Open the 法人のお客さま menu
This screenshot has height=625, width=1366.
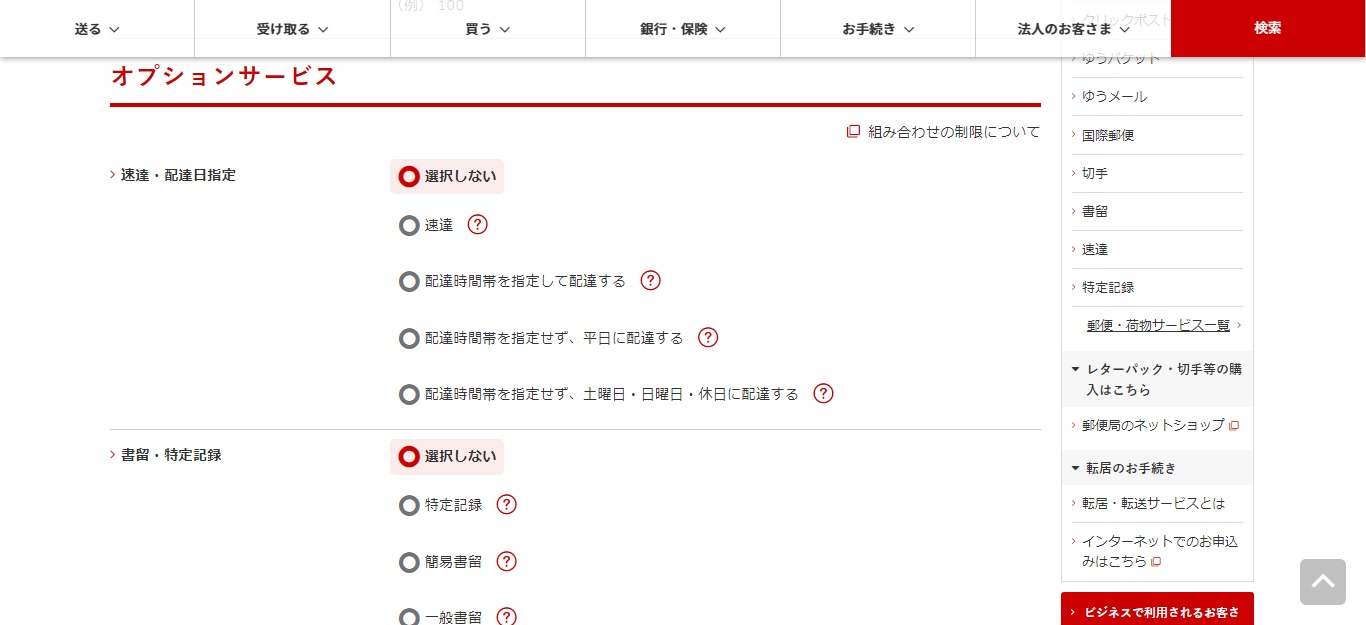(x=1073, y=29)
